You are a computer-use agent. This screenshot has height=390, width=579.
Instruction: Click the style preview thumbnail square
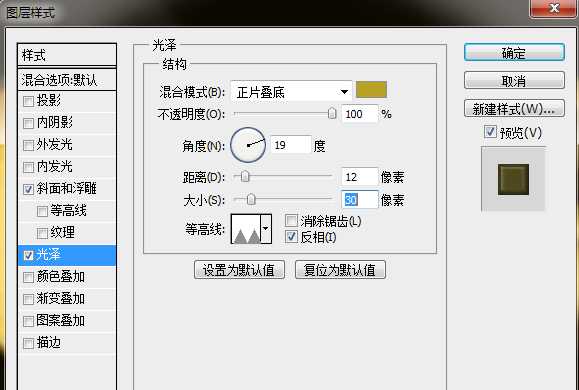point(513,179)
